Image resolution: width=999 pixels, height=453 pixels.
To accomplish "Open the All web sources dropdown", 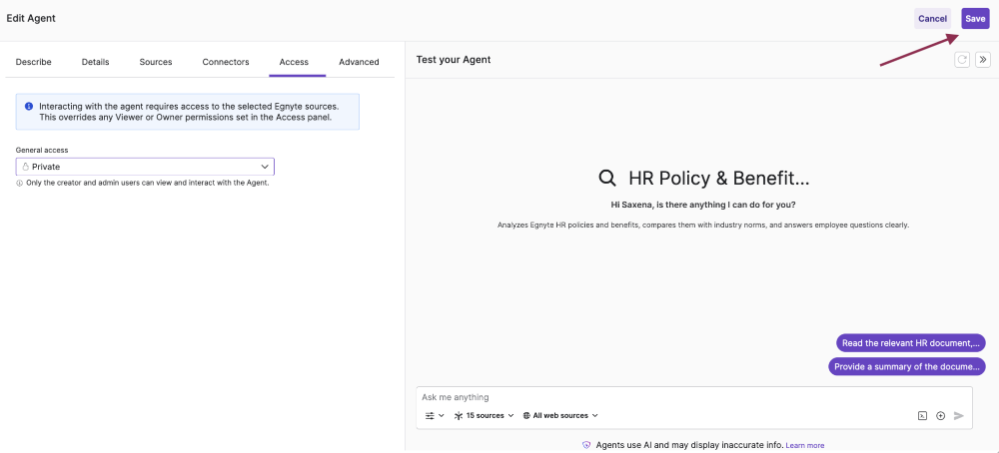I will click(560, 415).
